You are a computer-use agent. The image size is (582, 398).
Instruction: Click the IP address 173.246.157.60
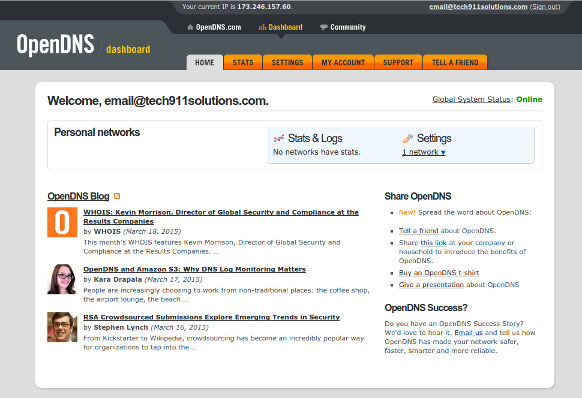click(x=264, y=7)
